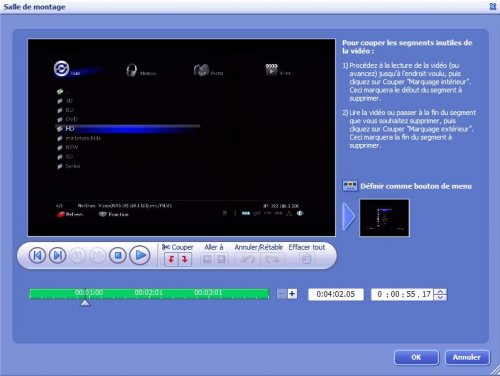Select the menu button thumbnail preview
The width and height of the screenshot is (500, 376).
(384, 218)
